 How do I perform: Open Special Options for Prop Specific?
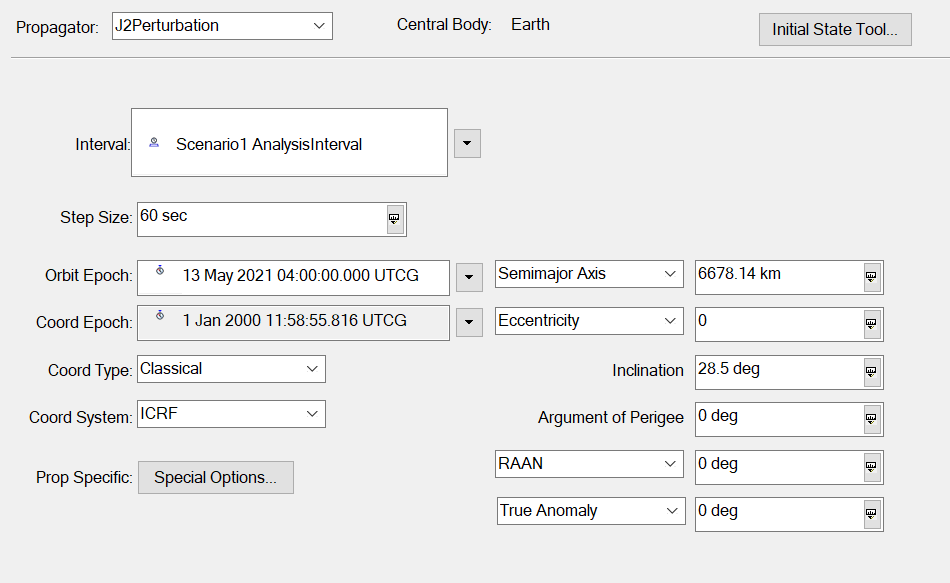point(215,477)
